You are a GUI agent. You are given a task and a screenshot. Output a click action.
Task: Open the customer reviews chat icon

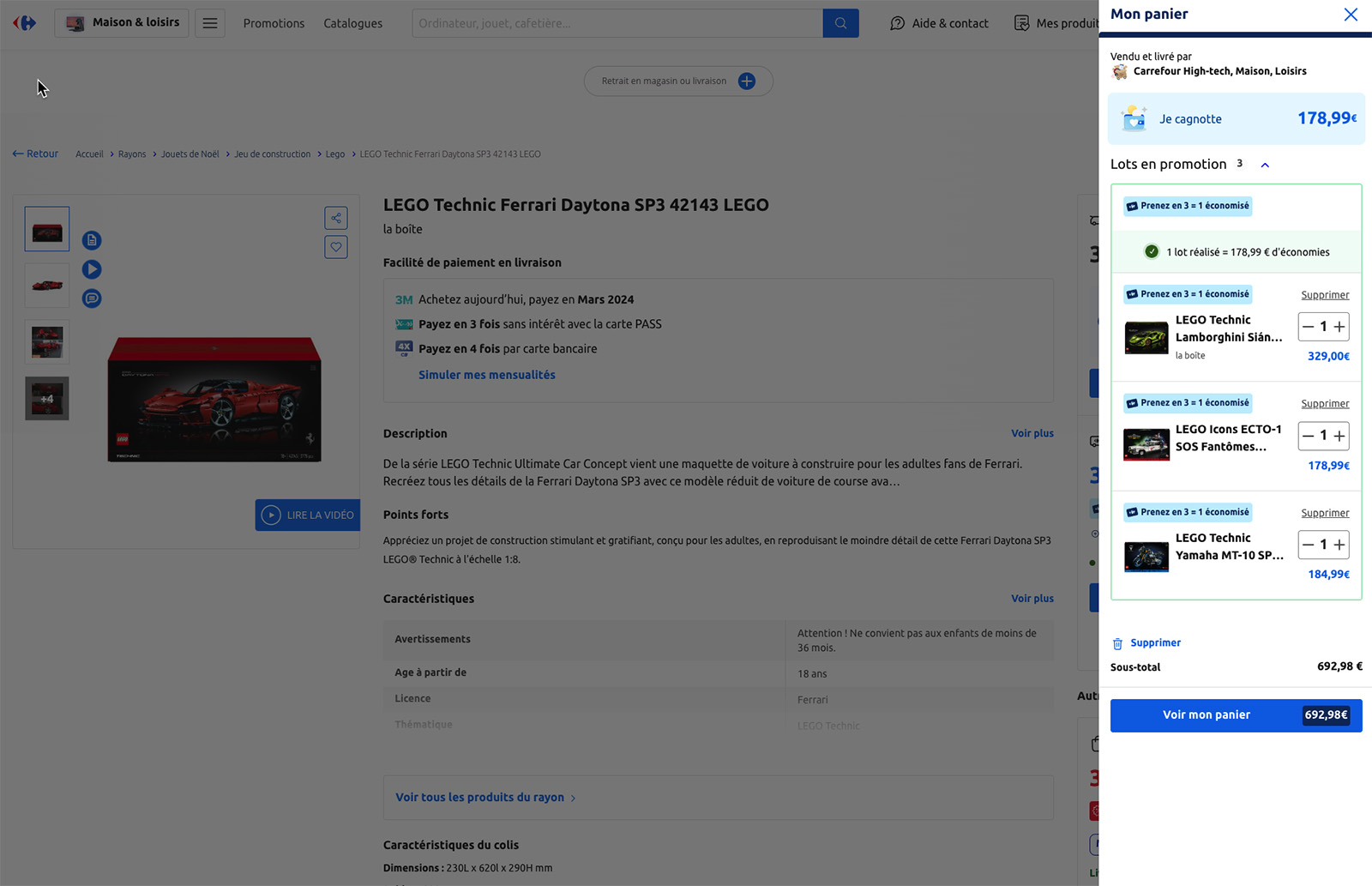pos(92,298)
